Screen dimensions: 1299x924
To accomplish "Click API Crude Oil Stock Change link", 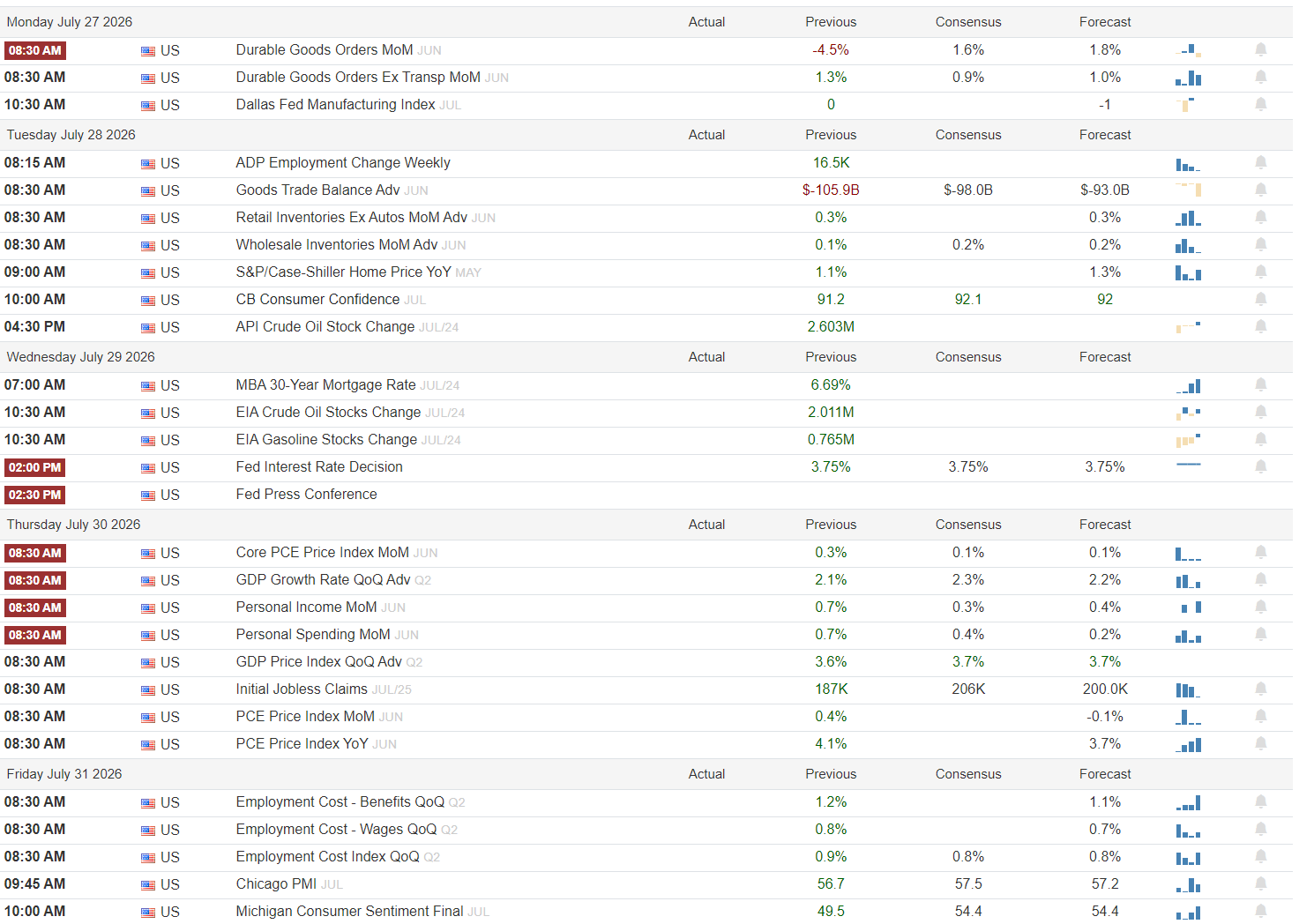I will 325,327.
